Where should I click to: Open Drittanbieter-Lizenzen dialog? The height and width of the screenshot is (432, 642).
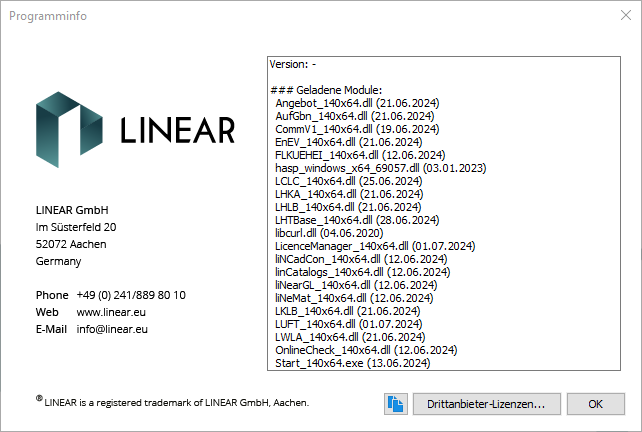pos(486,404)
